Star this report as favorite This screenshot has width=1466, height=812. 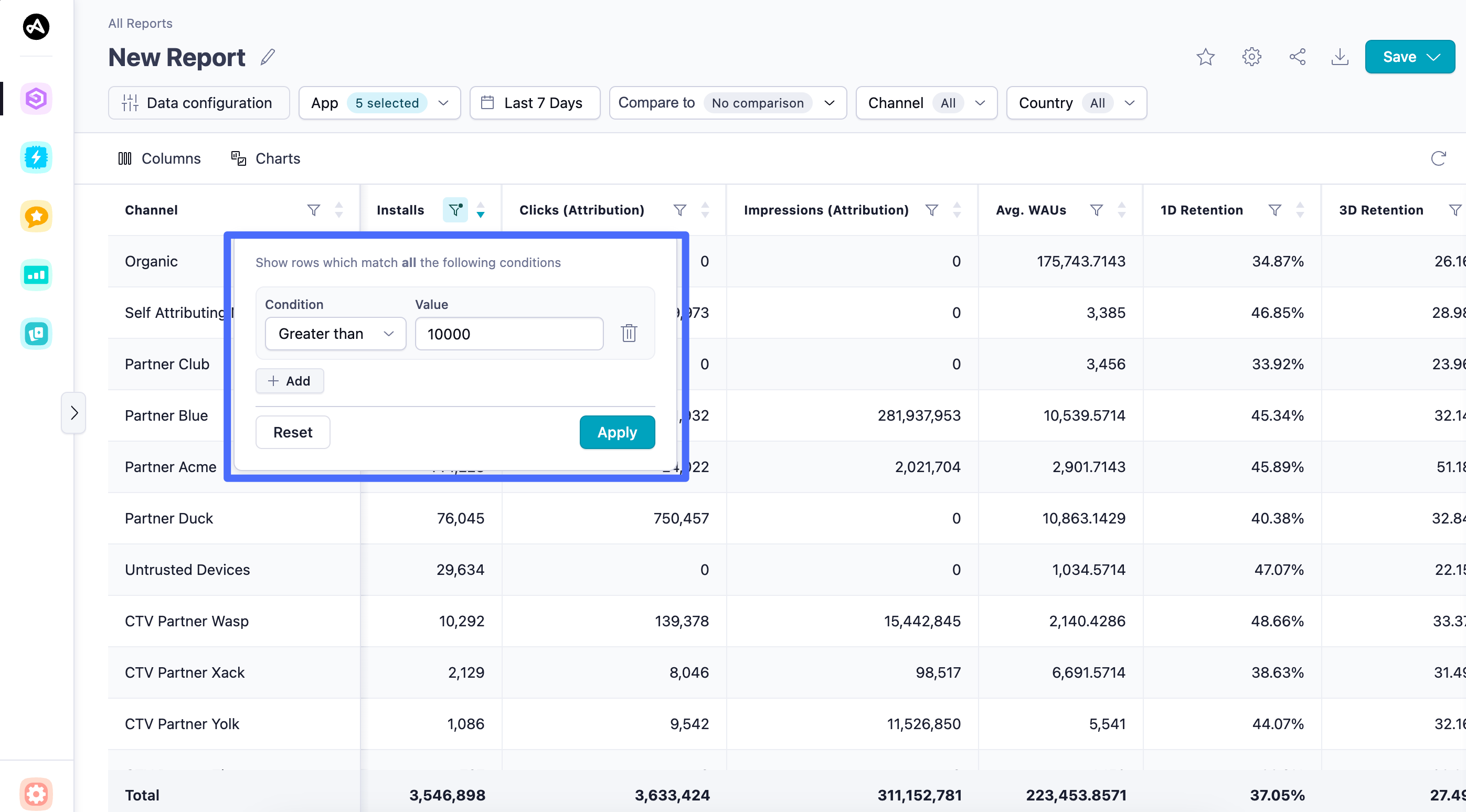[x=1205, y=57]
